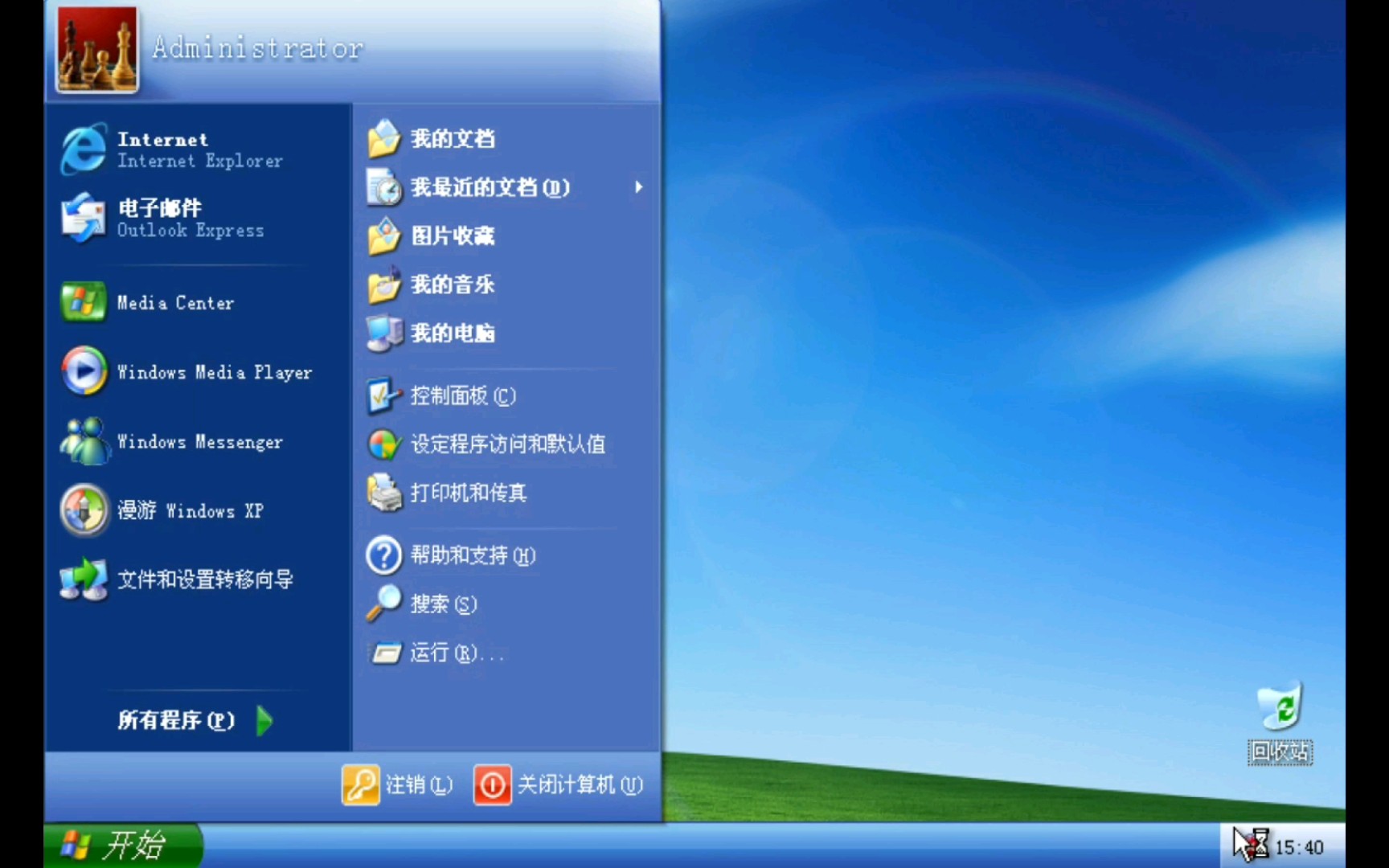Select 我的音乐 from Start menu
Screen dimensions: 1389x868
point(453,285)
